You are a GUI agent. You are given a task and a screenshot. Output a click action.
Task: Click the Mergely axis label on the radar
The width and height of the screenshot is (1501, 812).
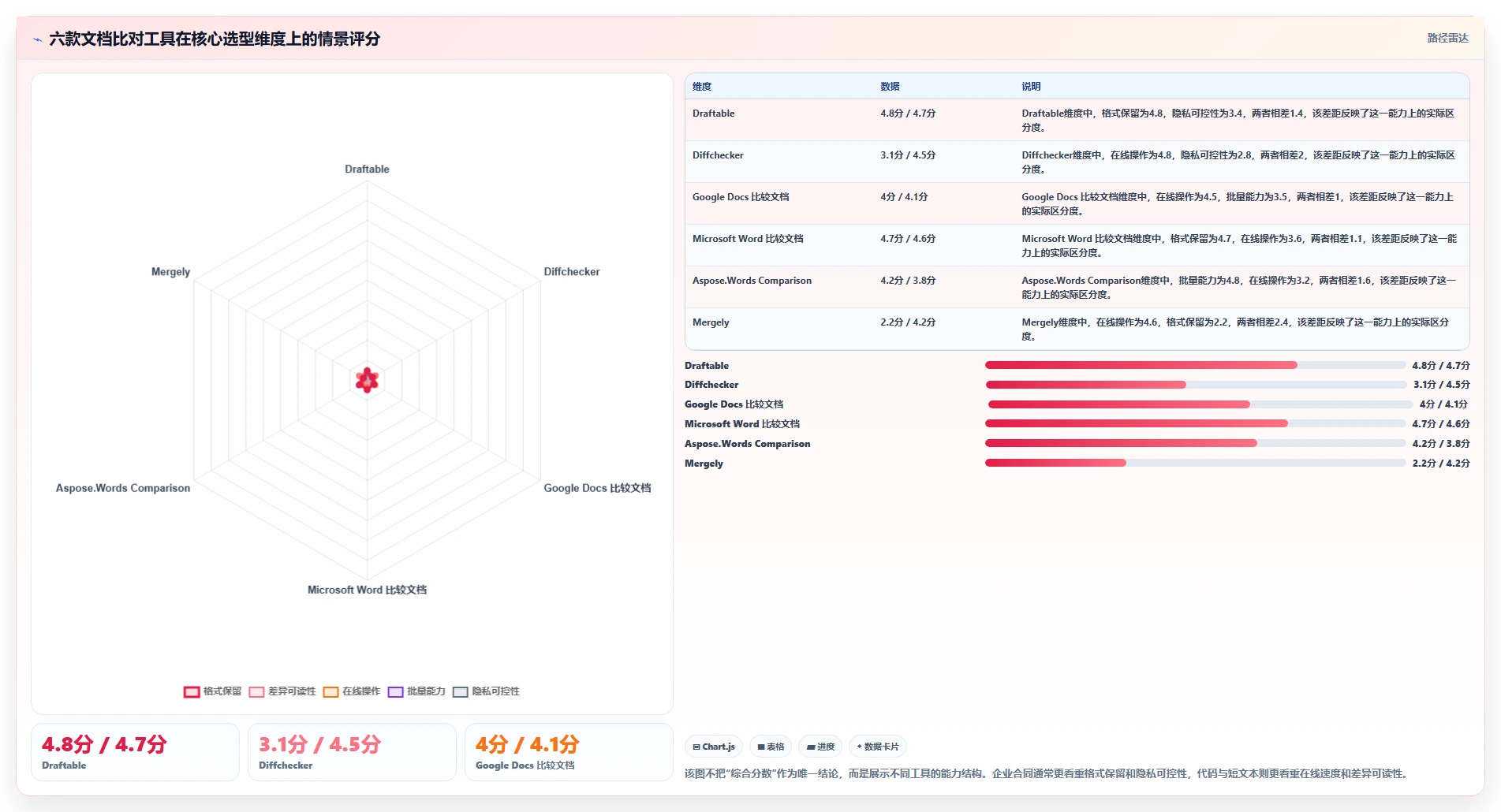170,271
